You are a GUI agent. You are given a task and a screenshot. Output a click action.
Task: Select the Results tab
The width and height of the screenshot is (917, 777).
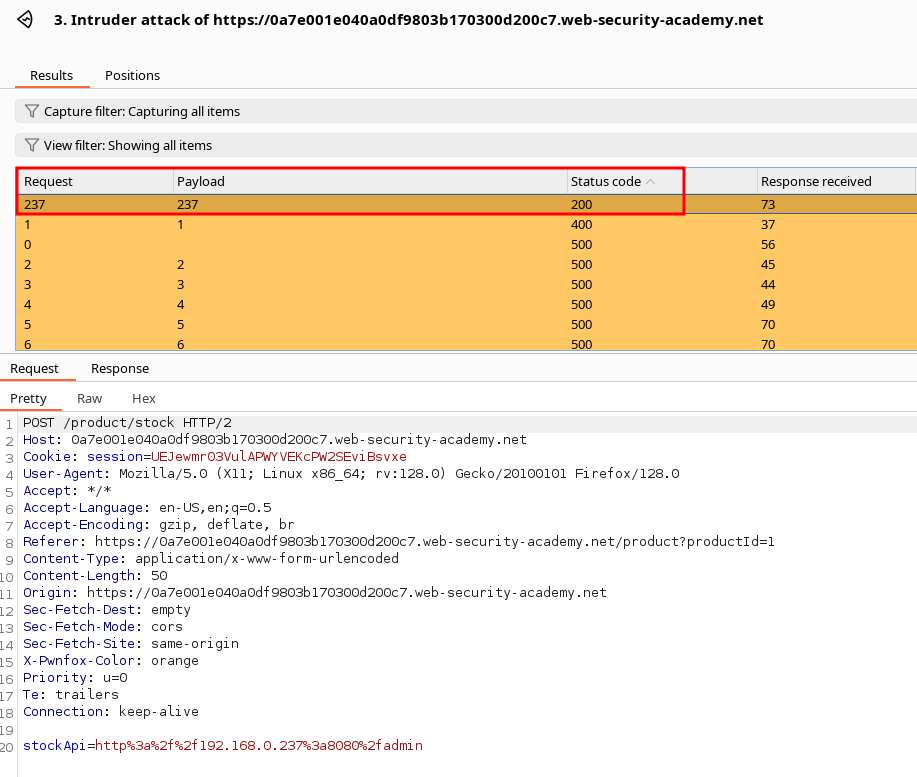(51, 75)
